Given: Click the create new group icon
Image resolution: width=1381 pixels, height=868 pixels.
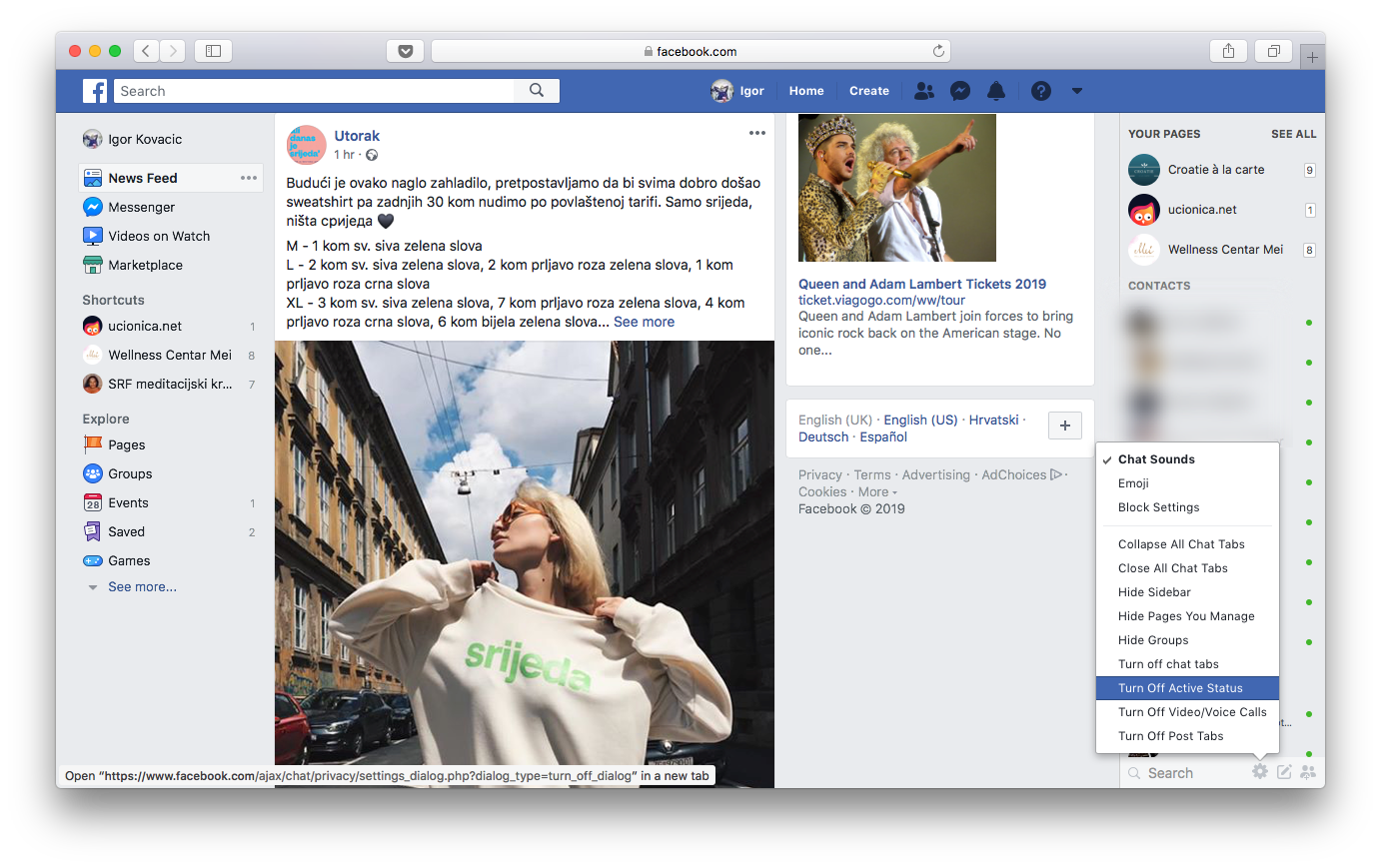Looking at the screenshot, I should (x=1308, y=772).
